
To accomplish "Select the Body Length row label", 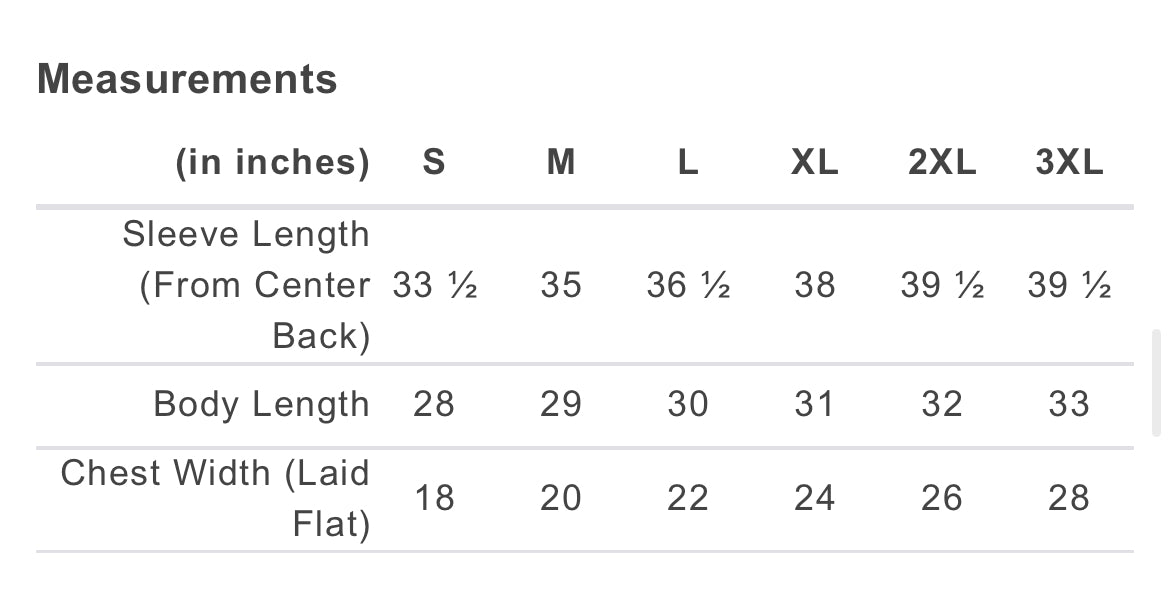I will 261,404.
